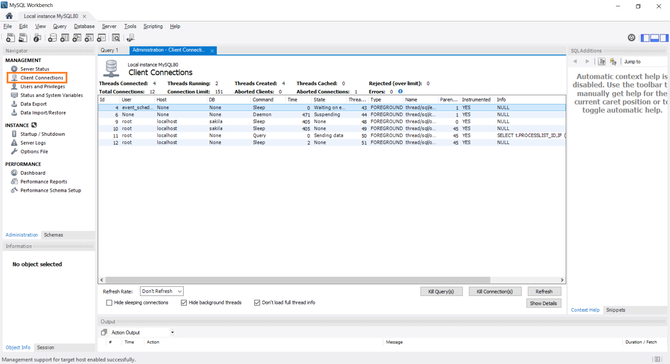
Task: Select Client Connections in Navigator
Action: tap(41, 78)
